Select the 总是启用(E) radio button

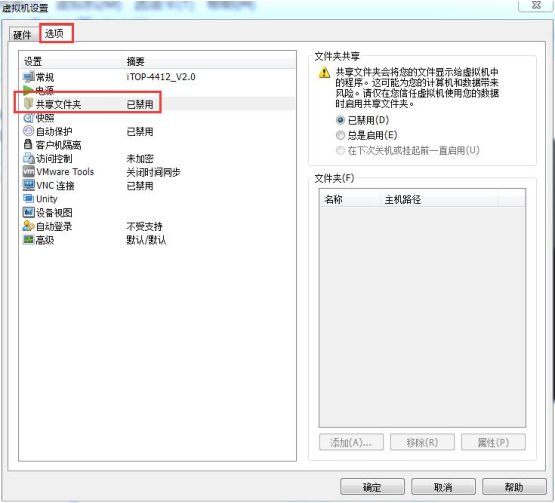(x=340, y=135)
